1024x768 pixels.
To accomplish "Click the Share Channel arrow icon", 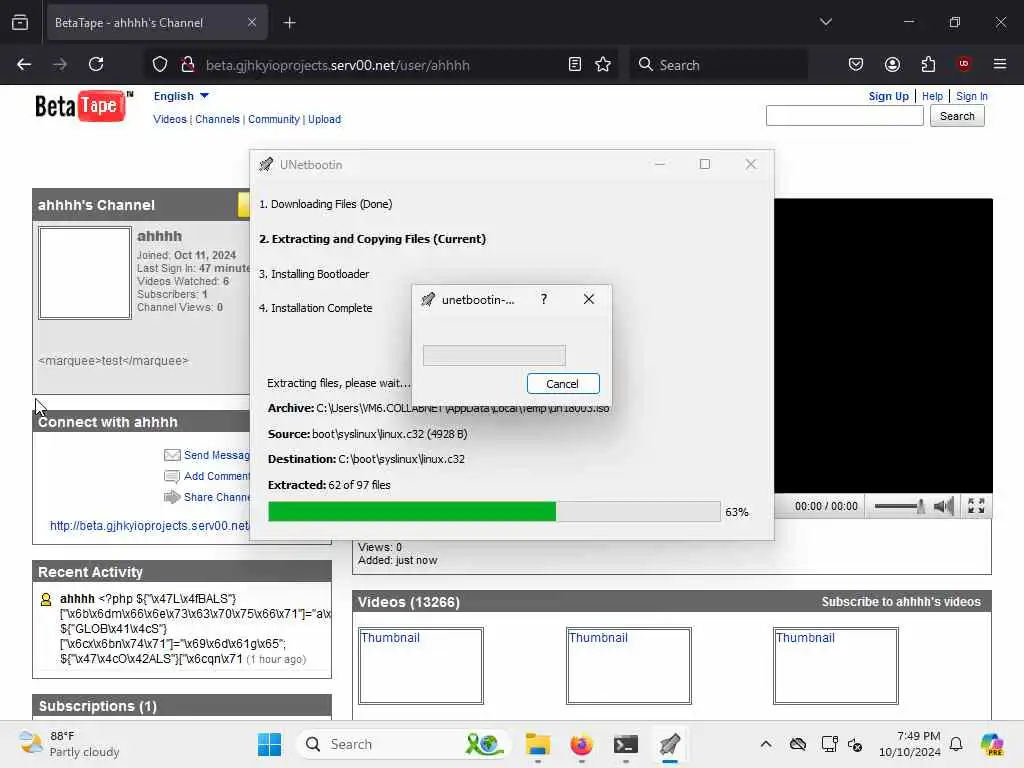I will click(x=172, y=497).
